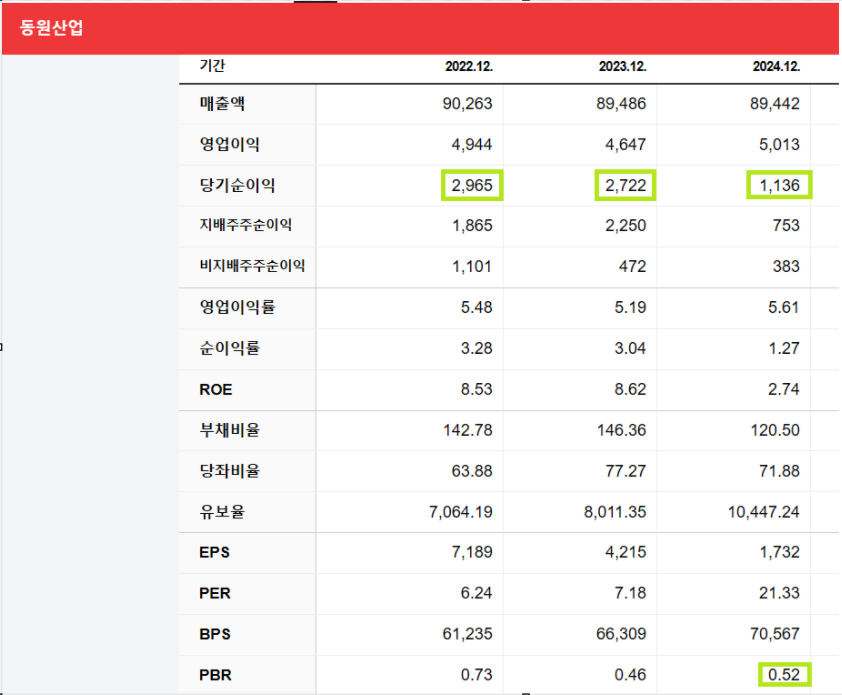
Task: Click the 지배주주순이익 value 1,865
Action: tap(472, 225)
